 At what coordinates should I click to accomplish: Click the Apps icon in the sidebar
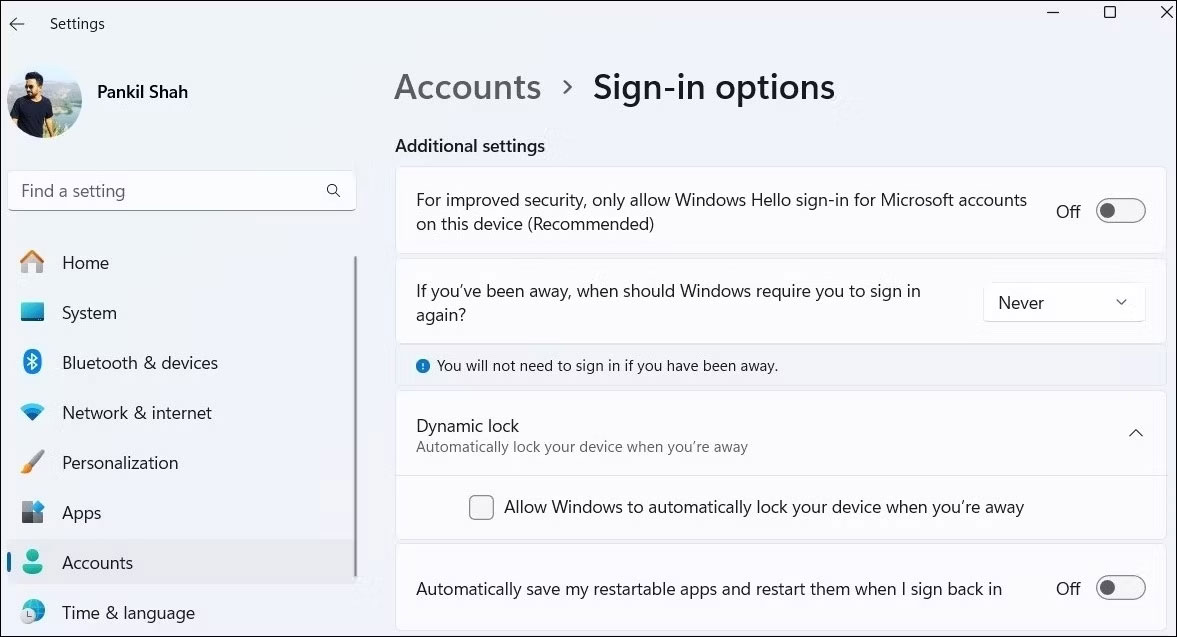click(x=32, y=512)
